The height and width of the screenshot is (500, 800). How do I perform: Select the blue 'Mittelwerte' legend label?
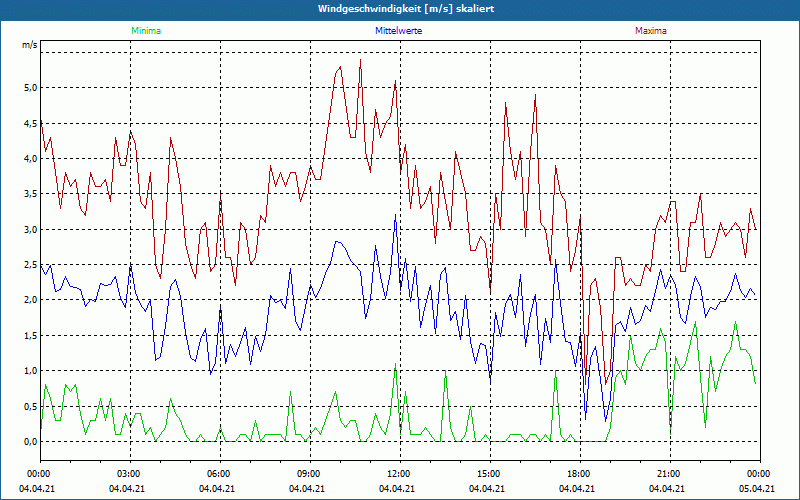398,31
